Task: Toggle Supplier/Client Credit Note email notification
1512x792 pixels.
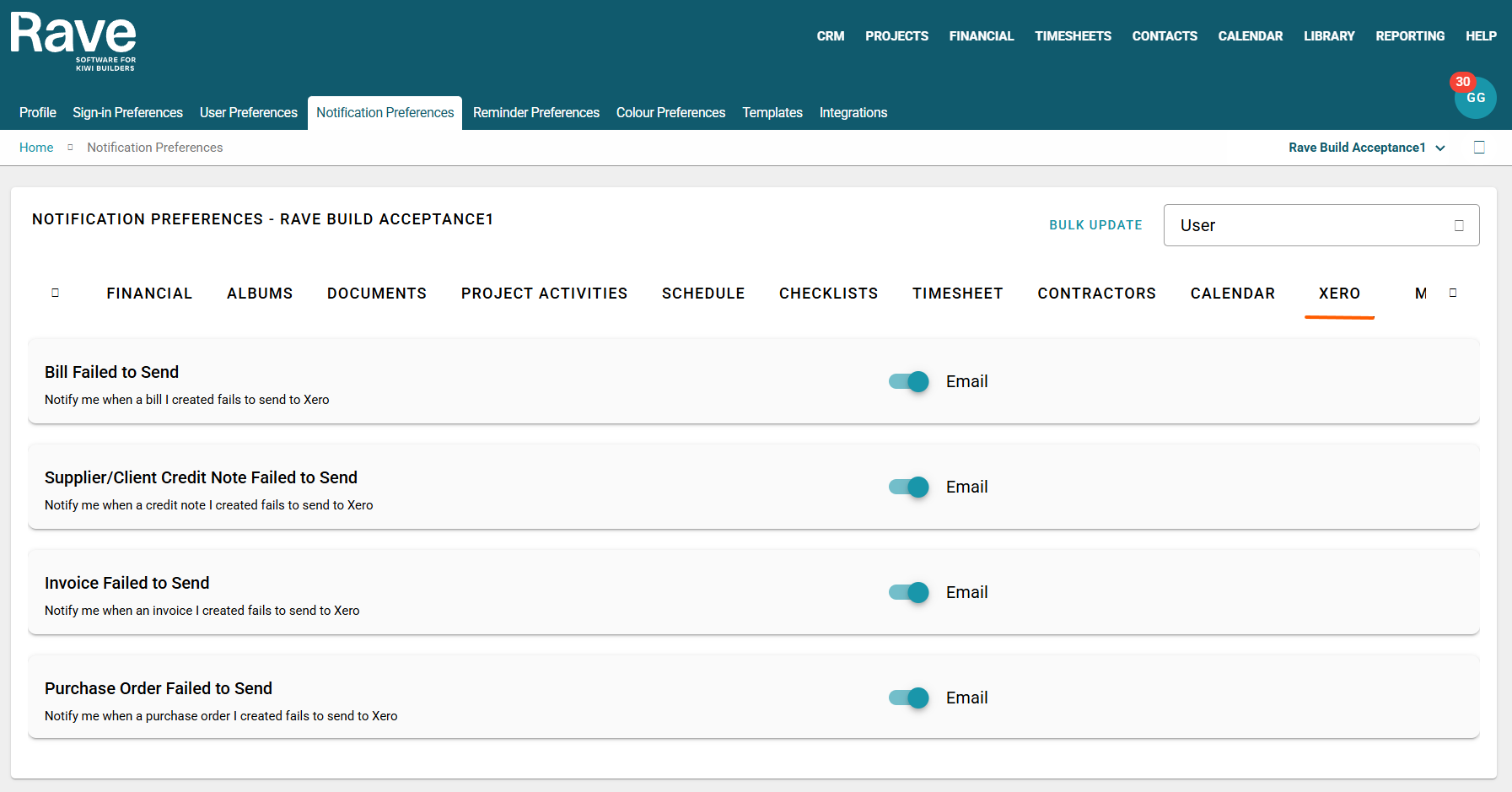Action: 908,487
